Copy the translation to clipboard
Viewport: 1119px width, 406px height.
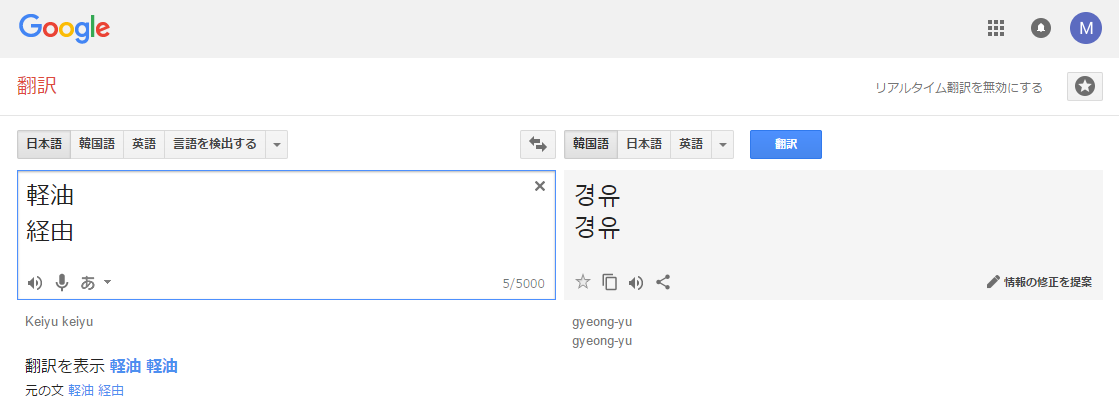click(609, 282)
